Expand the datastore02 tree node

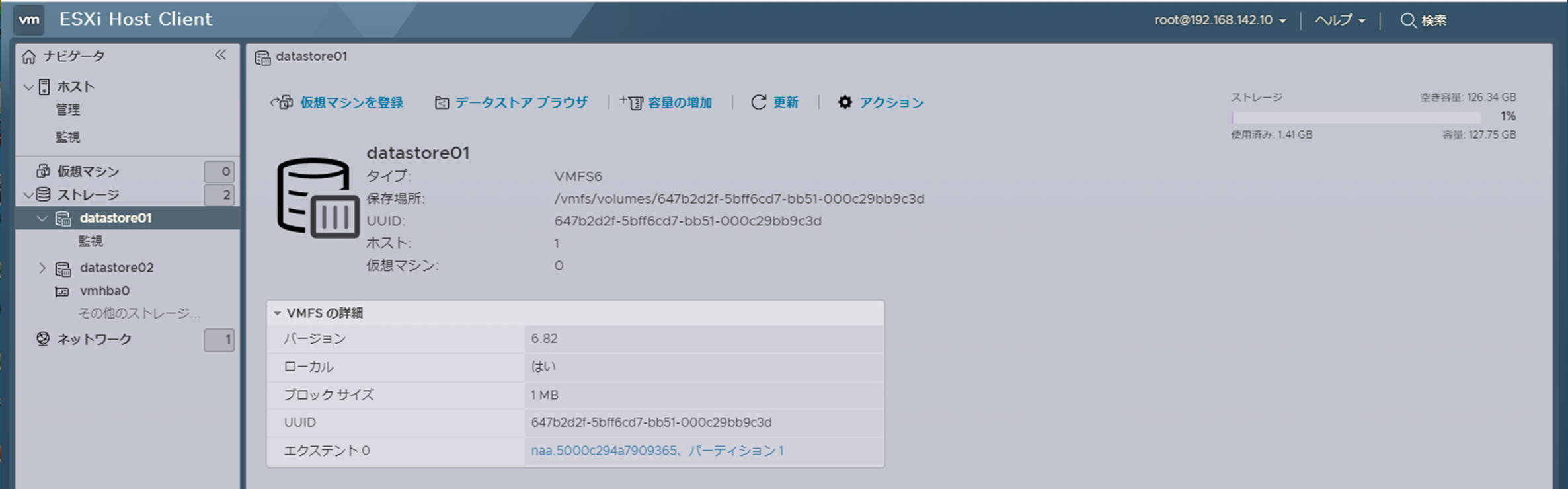point(42,268)
